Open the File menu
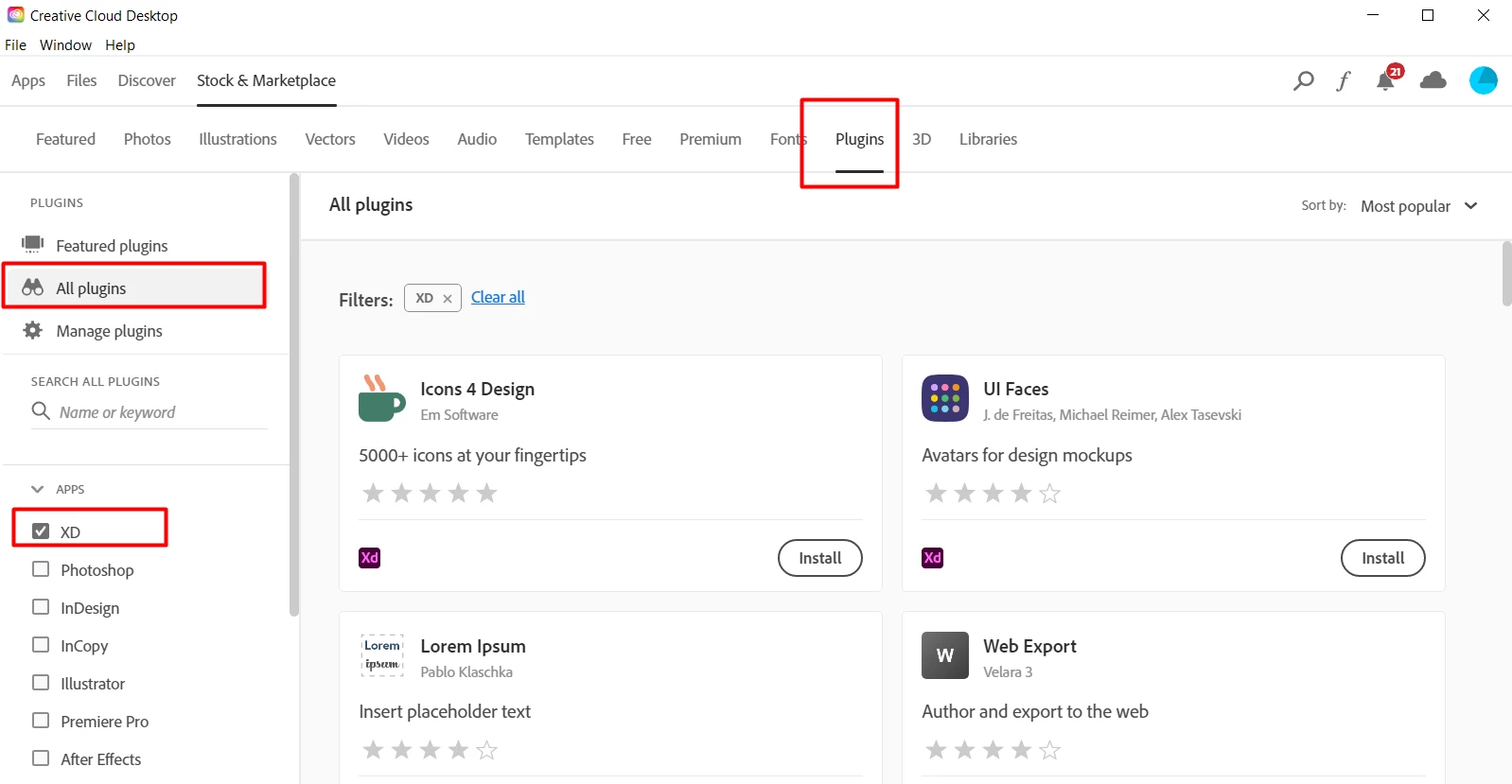This screenshot has width=1512, height=784. click(15, 44)
